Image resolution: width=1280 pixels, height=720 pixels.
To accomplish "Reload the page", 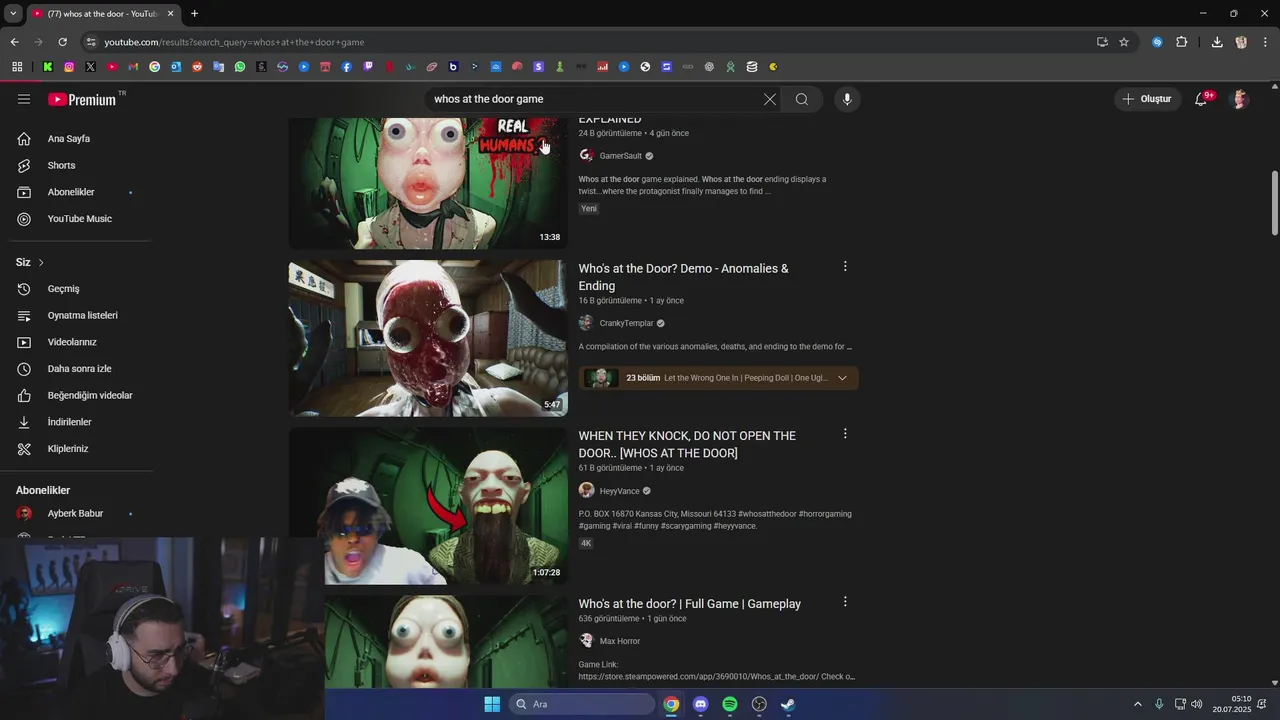I will tap(62, 42).
